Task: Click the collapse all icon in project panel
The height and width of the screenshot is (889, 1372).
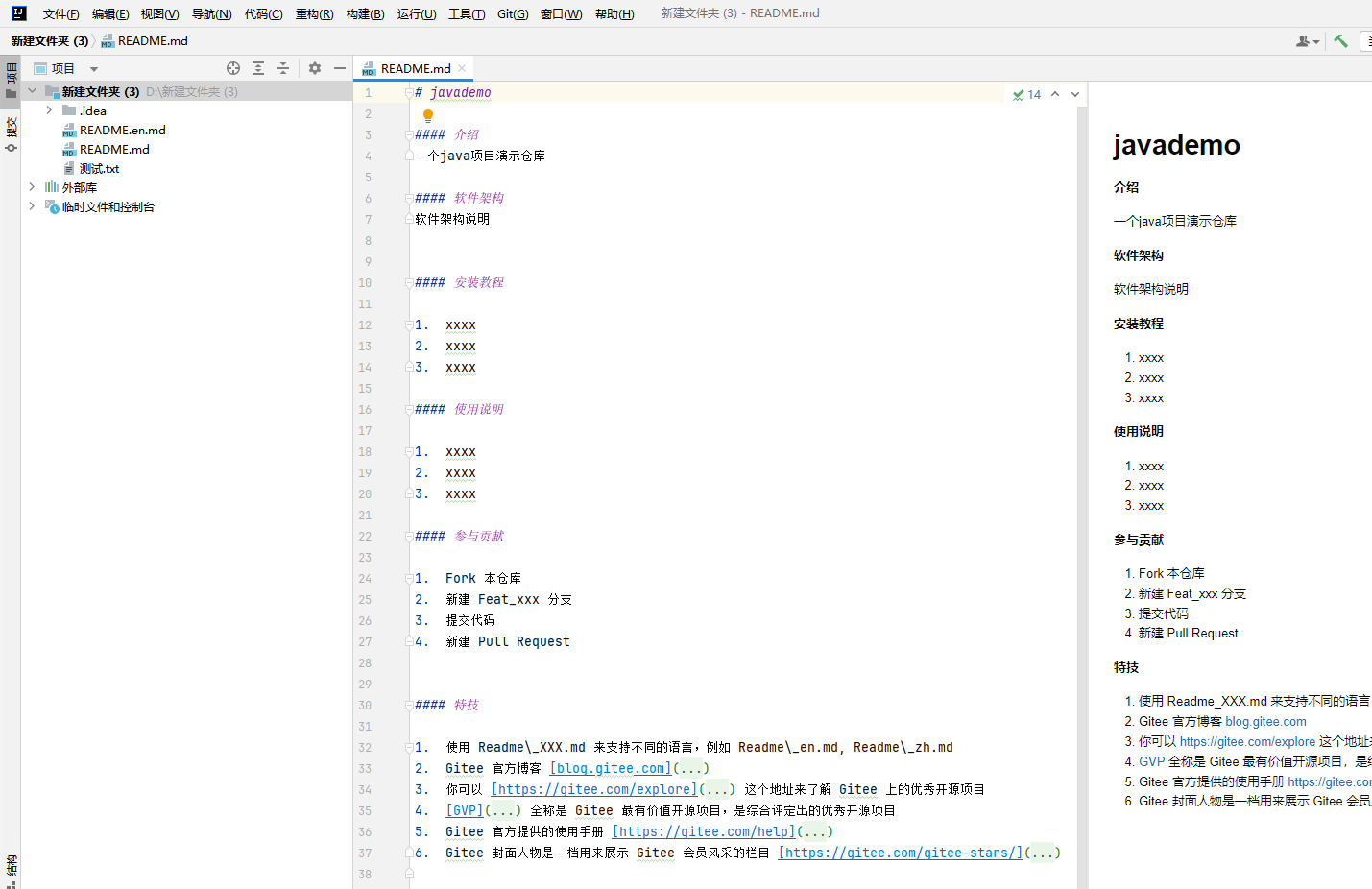Action: point(283,68)
